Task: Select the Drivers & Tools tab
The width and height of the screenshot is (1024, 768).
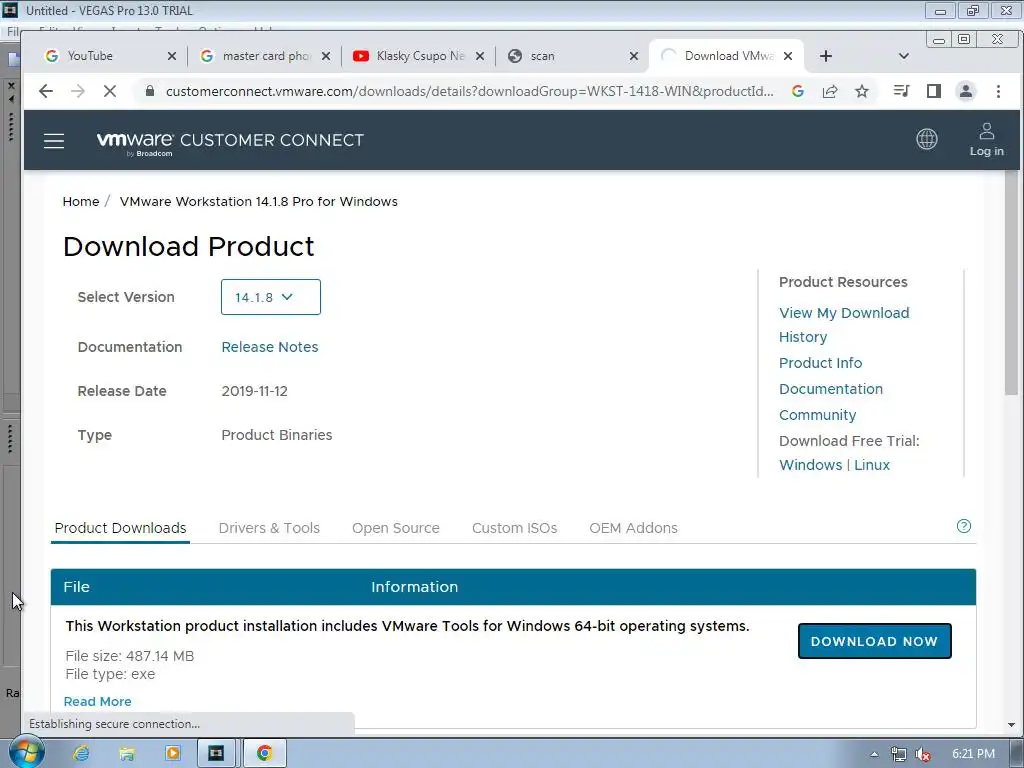Action: pyautogui.click(x=269, y=528)
